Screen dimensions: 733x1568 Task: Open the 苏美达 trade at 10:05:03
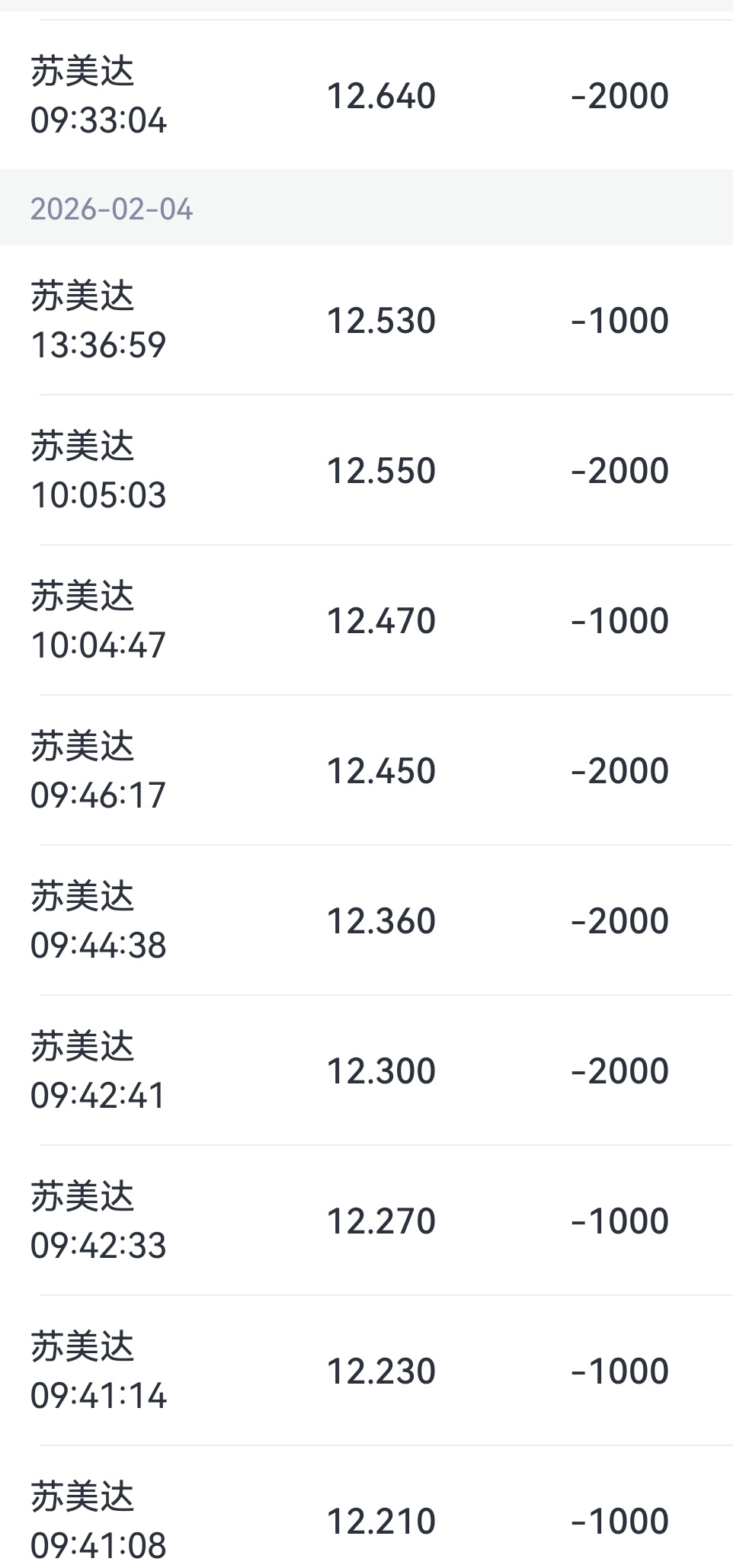tap(366, 470)
